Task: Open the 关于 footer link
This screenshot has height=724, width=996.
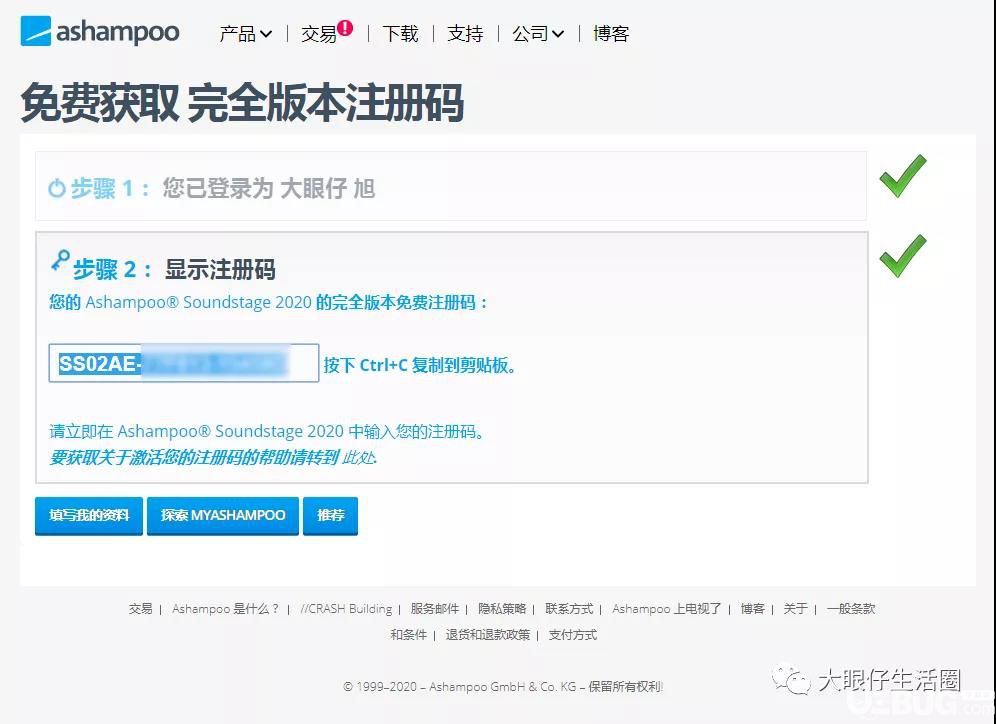Action: [795, 608]
